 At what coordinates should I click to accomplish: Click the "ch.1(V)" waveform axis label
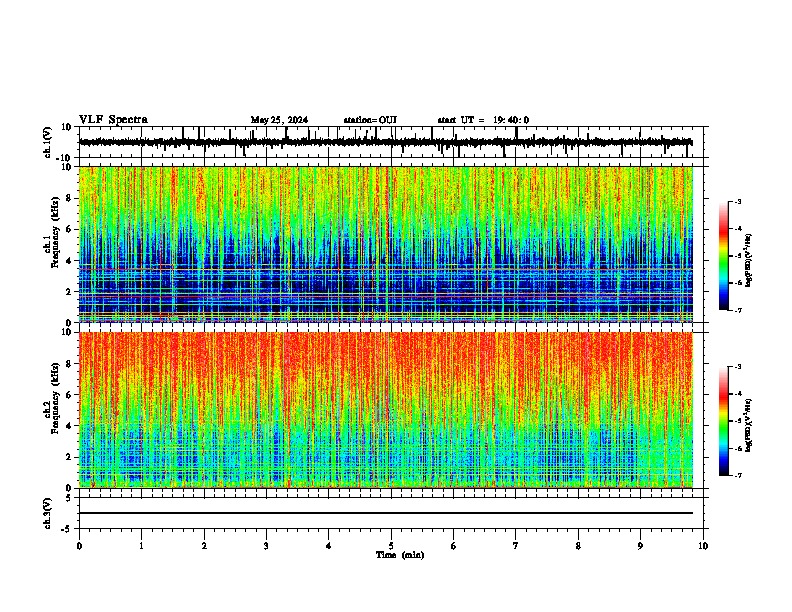(48, 142)
